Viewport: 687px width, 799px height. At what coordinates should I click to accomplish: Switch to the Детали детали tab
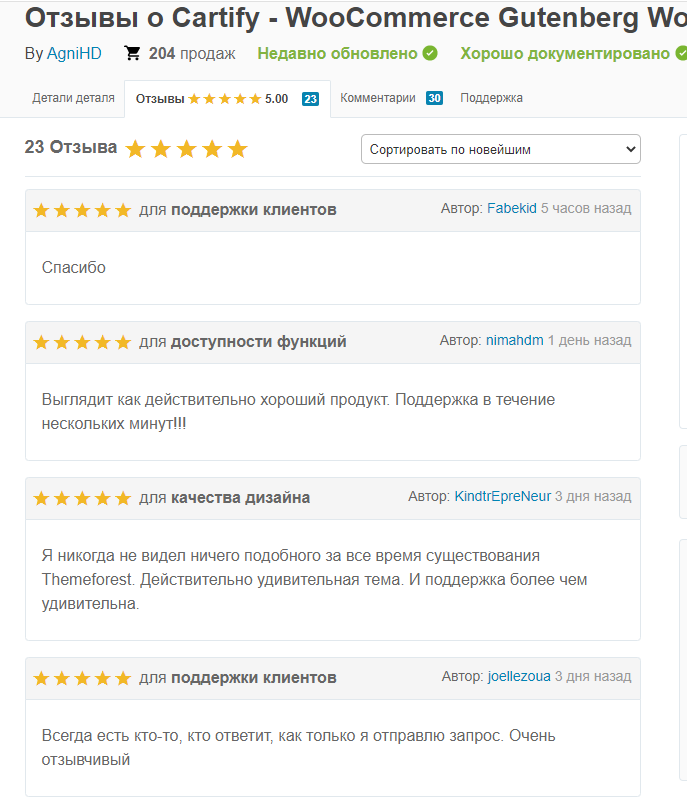click(x=73, y=98)
